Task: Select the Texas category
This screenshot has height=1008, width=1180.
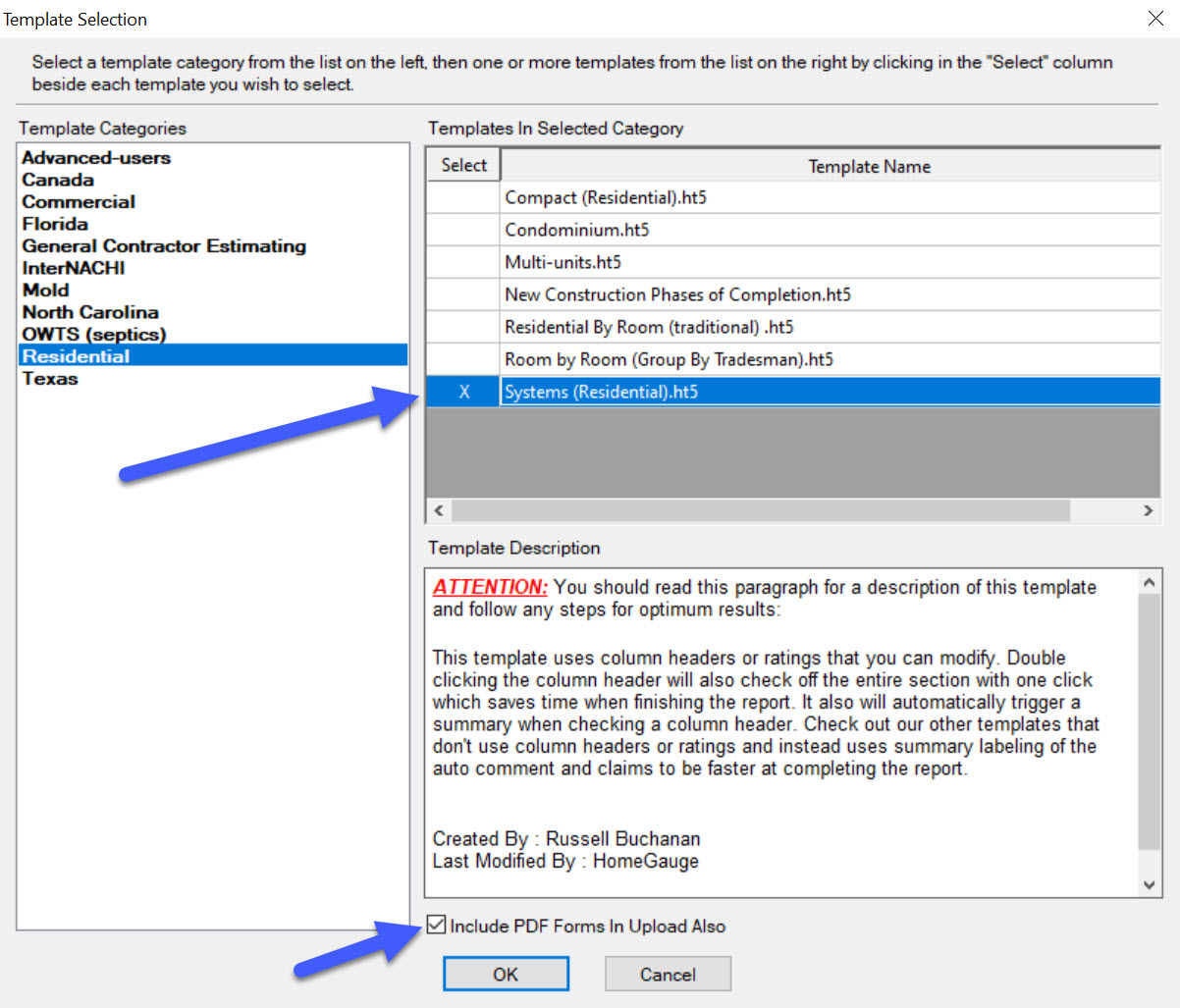Action: (50, 379)
